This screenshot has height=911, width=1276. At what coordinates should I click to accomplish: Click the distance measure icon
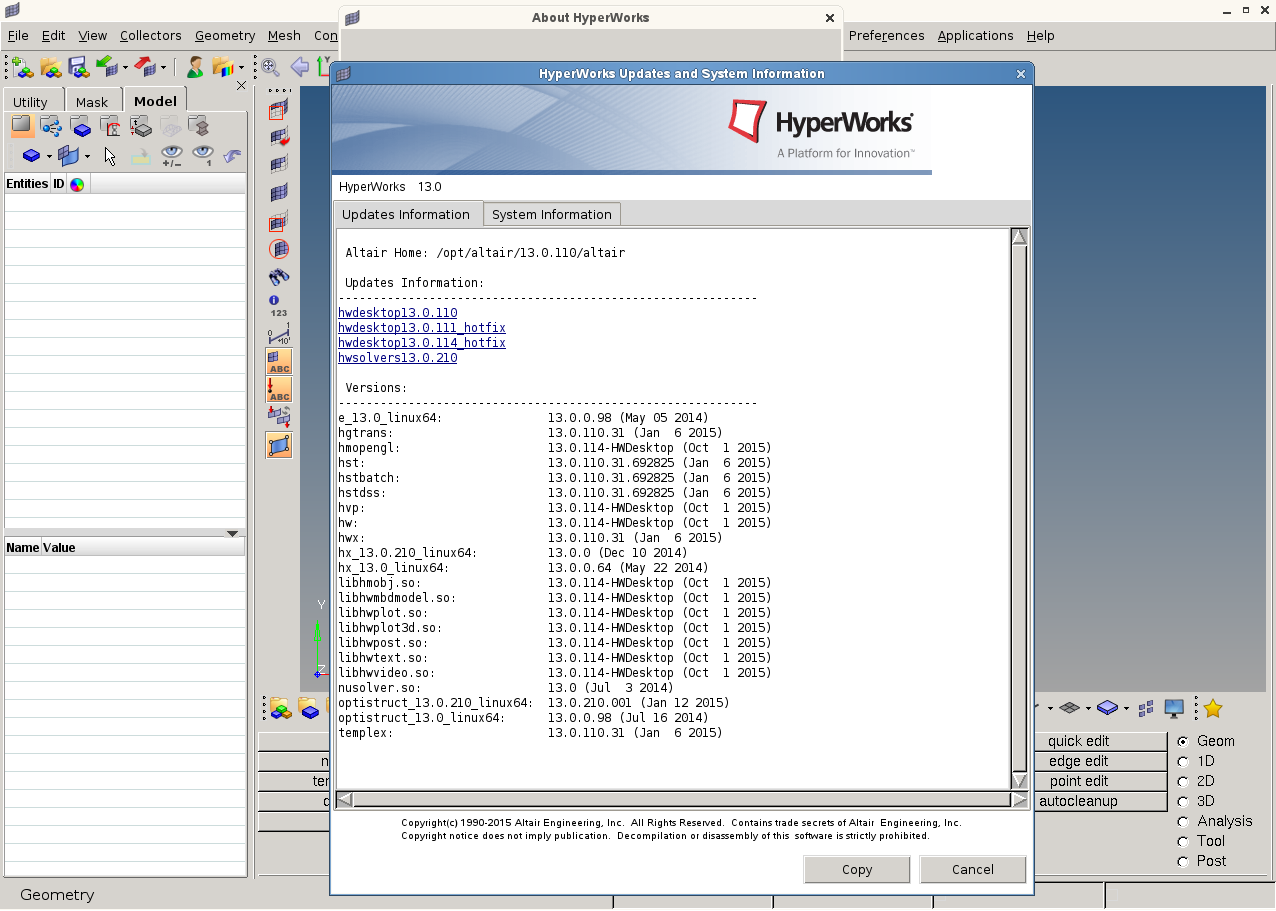click(x=279, y=334)
